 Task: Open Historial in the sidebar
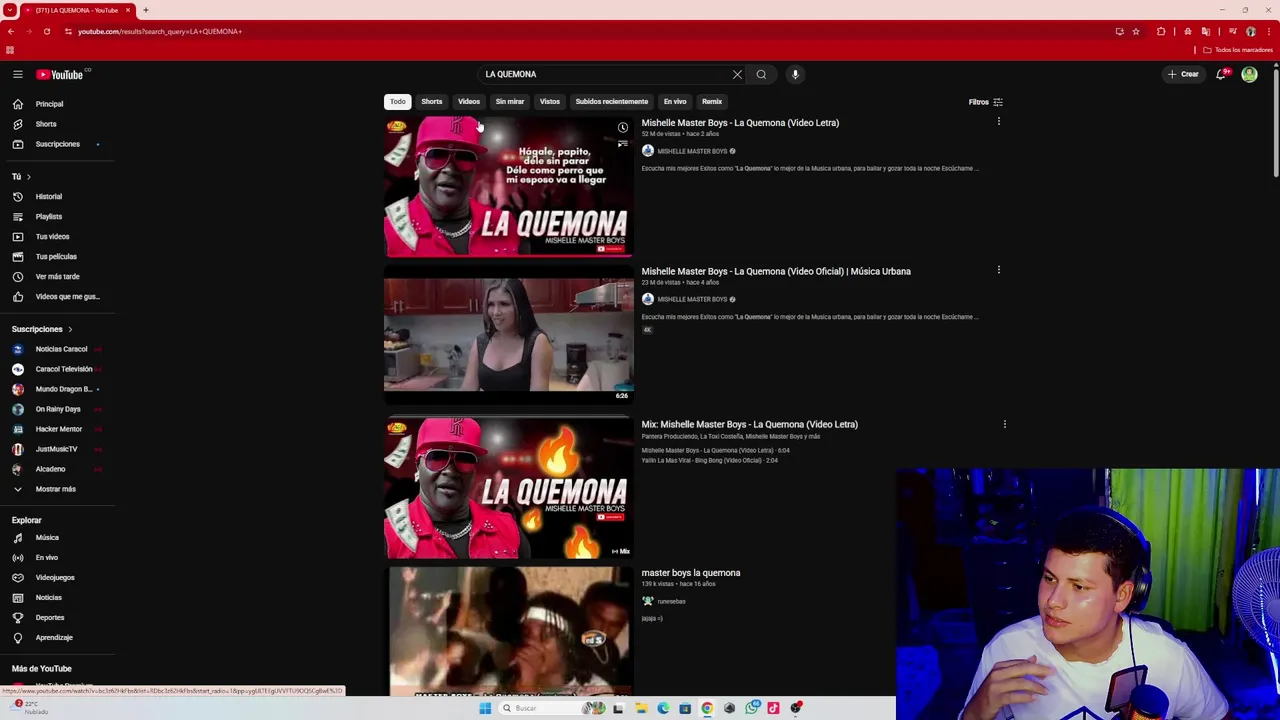(x=58, y=196)
